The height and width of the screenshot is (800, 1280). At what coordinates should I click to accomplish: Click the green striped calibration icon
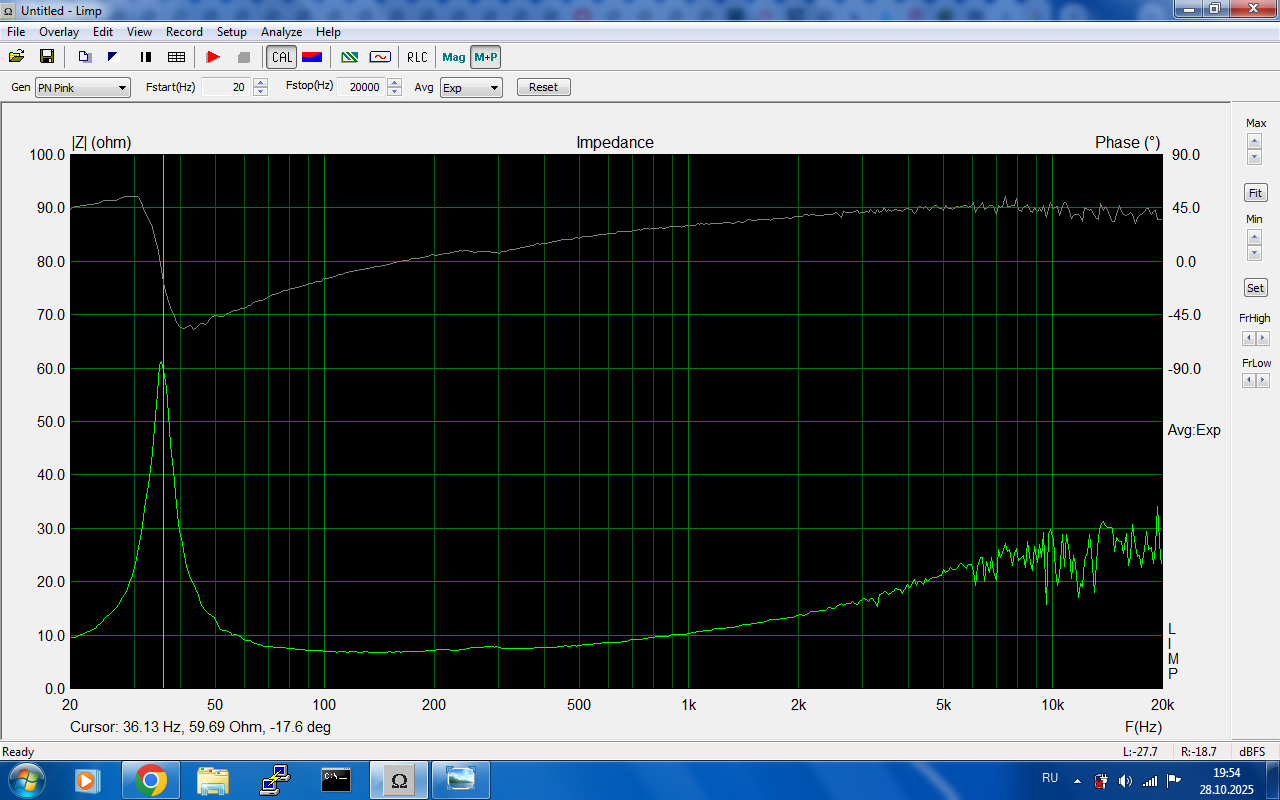[x=349, y=57]
